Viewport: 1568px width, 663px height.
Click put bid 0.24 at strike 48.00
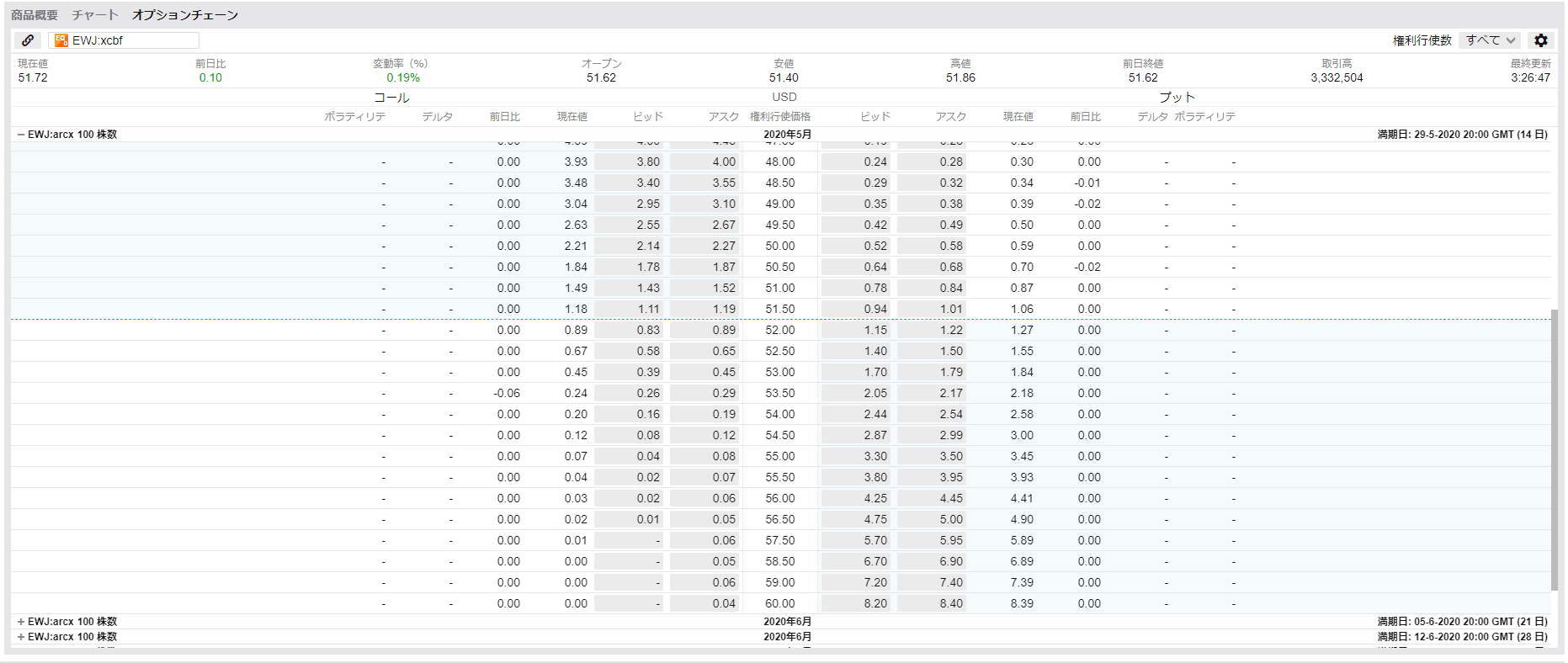click(856, 162)
